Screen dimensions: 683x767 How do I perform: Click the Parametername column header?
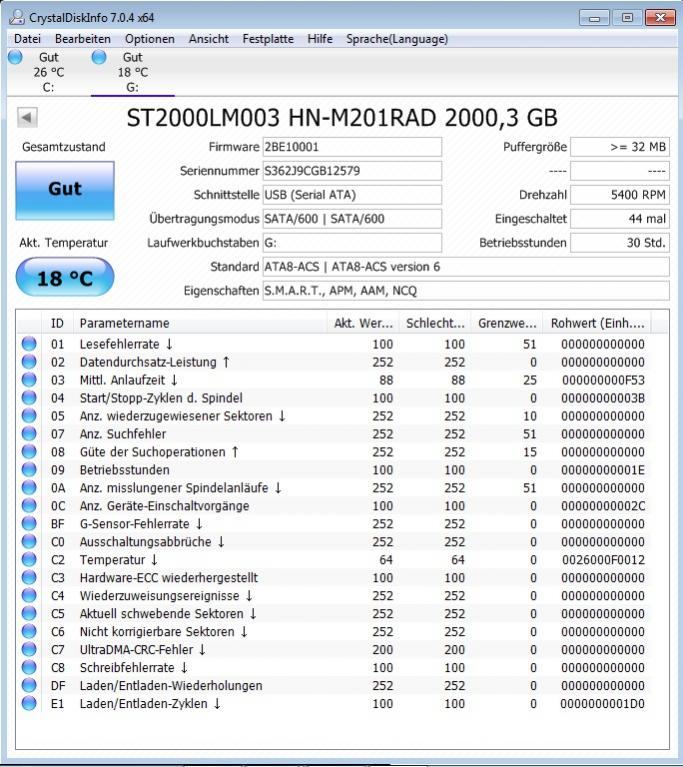click(200, 323)
